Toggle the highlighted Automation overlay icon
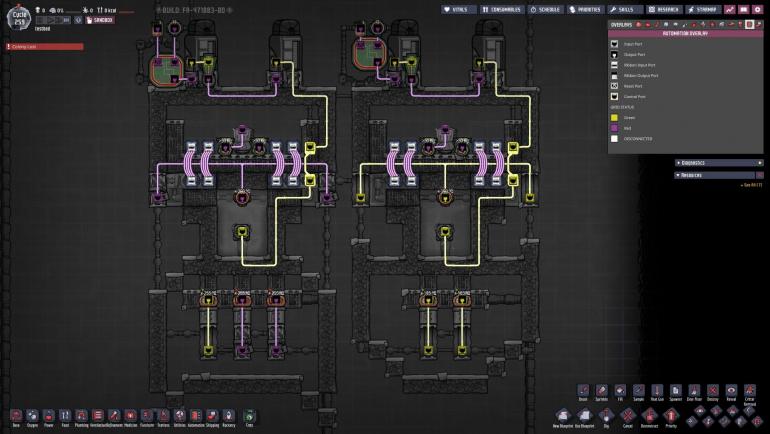Viewport: 770px width, 434px height. (749, 24)
